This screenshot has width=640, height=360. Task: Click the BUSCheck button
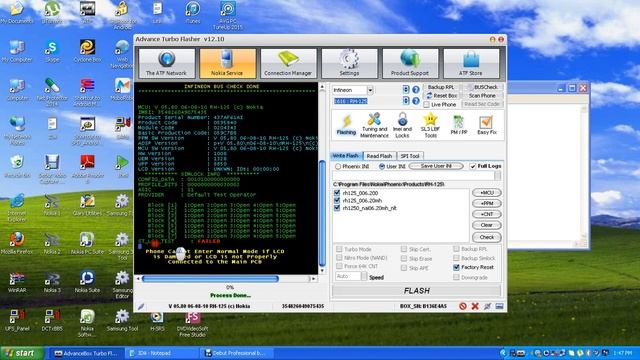point(483,87)
